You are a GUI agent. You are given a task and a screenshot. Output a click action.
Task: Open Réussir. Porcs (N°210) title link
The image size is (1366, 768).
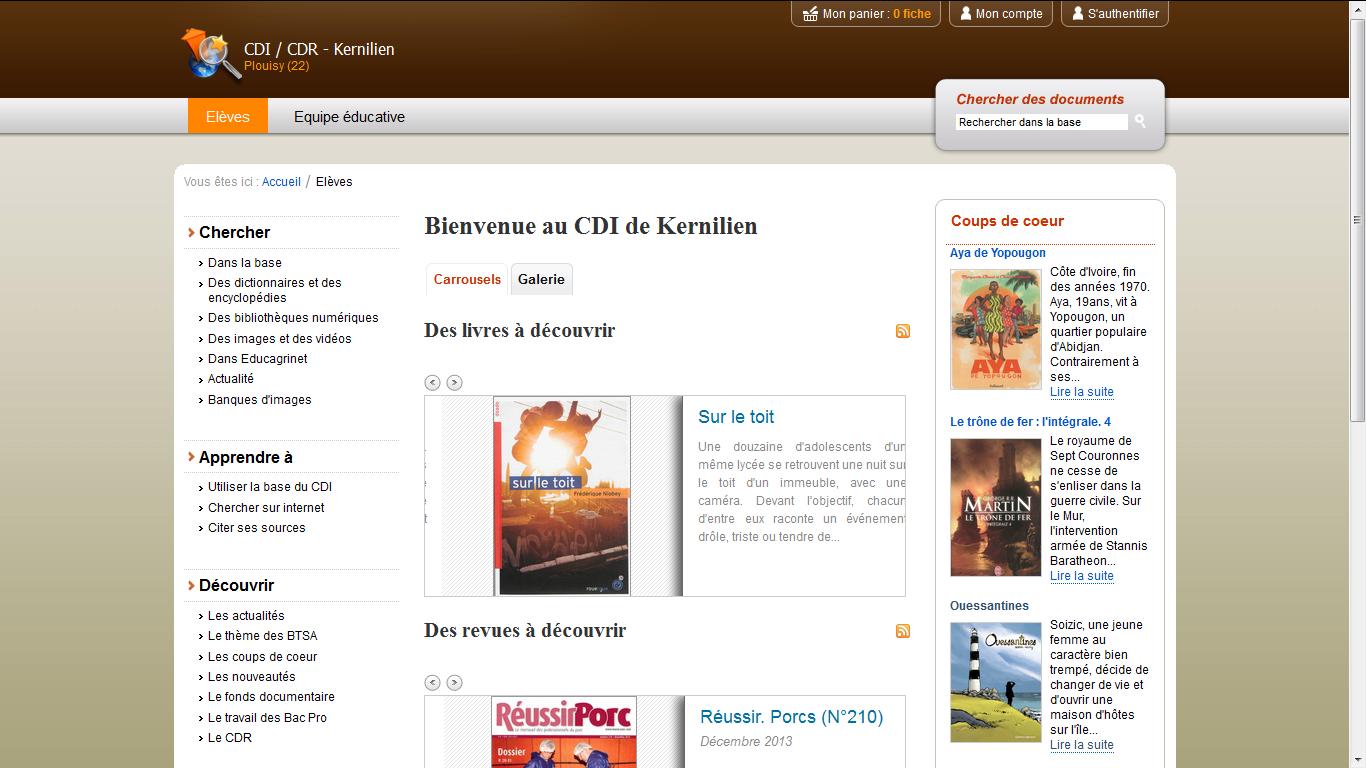792,717
